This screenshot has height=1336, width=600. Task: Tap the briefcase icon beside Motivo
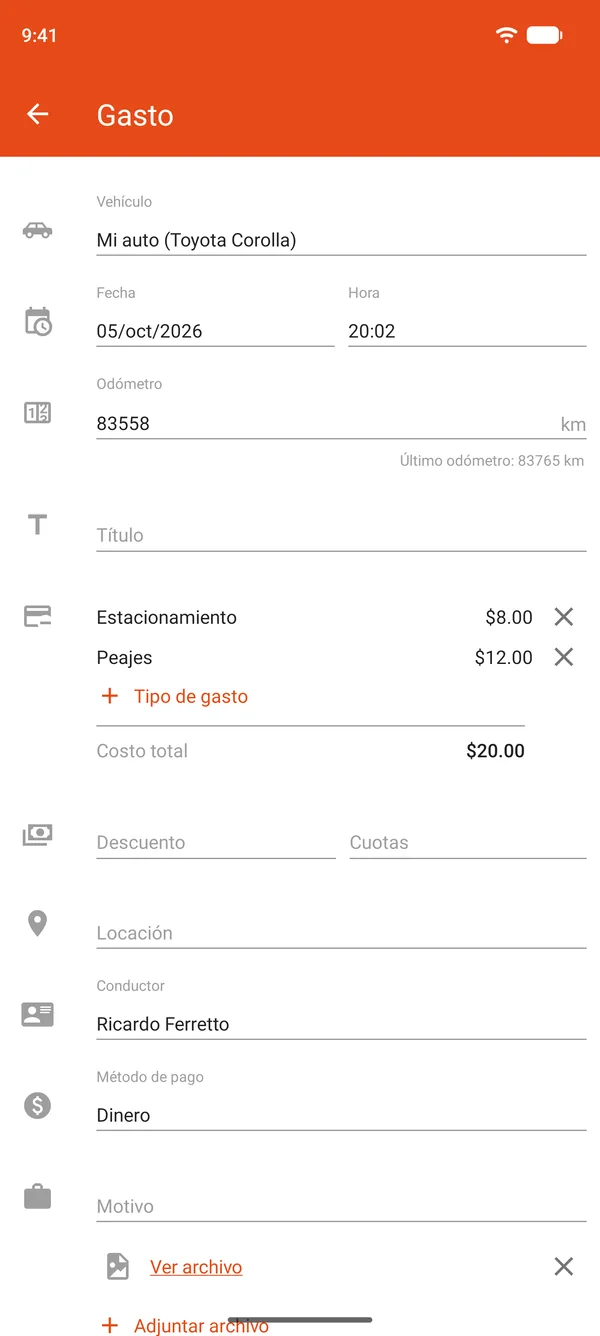tap(37, 1196)
